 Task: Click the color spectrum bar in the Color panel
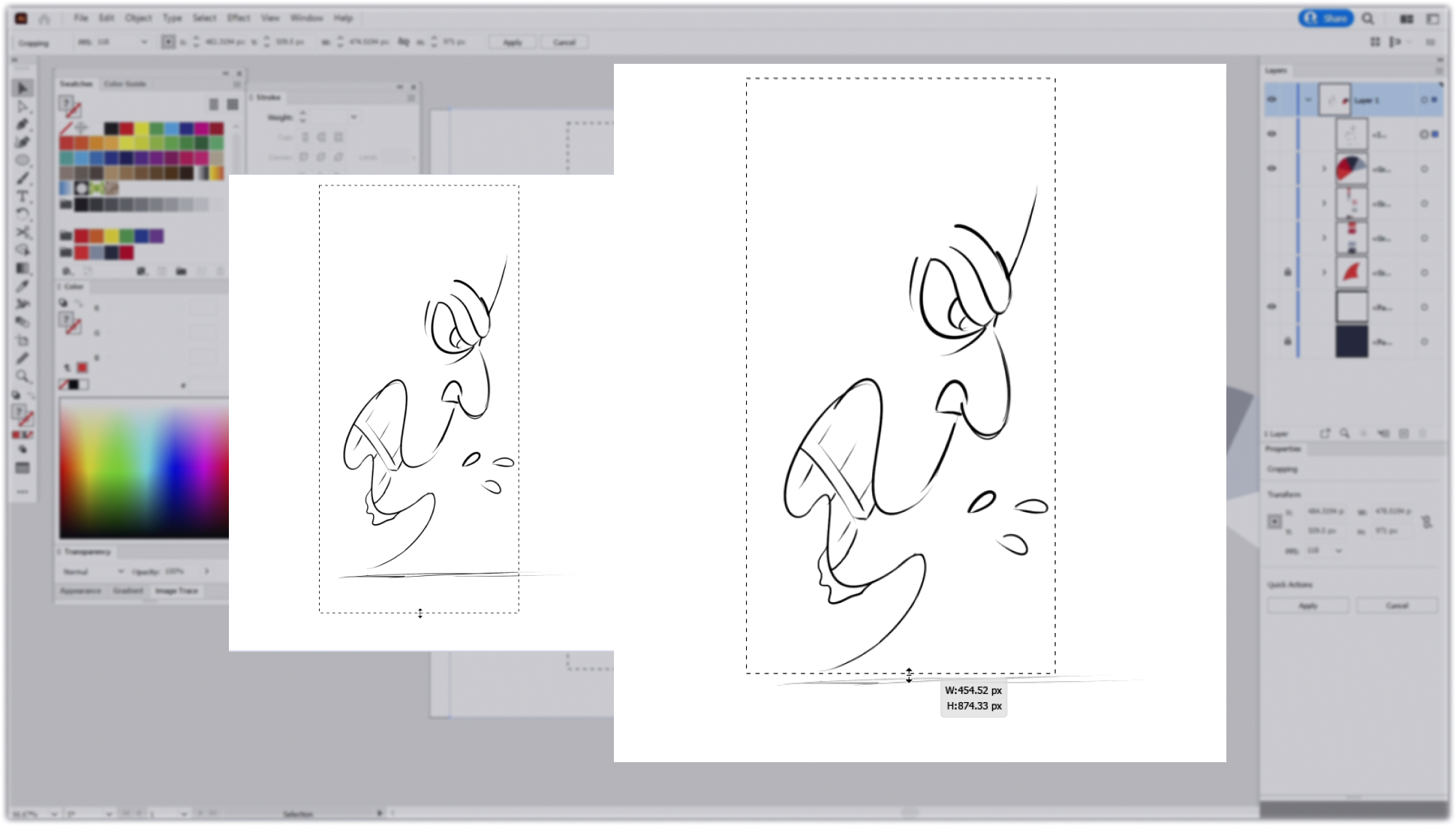point(144,469)
